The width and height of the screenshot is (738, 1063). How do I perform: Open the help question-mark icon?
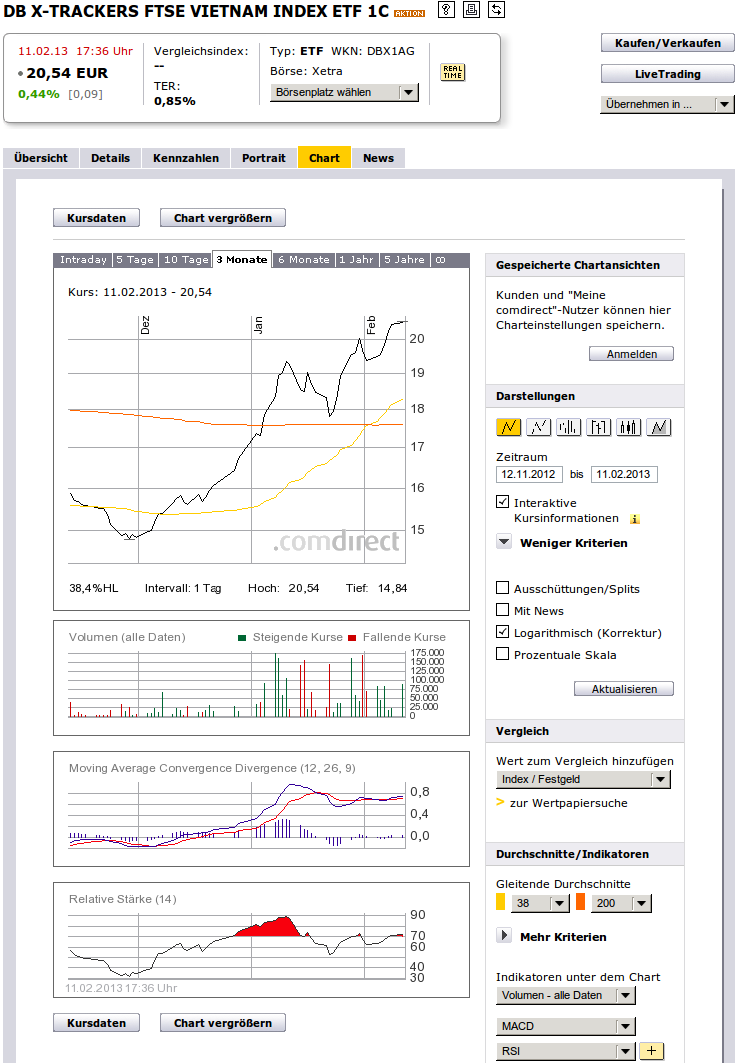pyautogui.click(x=446, y=9)
